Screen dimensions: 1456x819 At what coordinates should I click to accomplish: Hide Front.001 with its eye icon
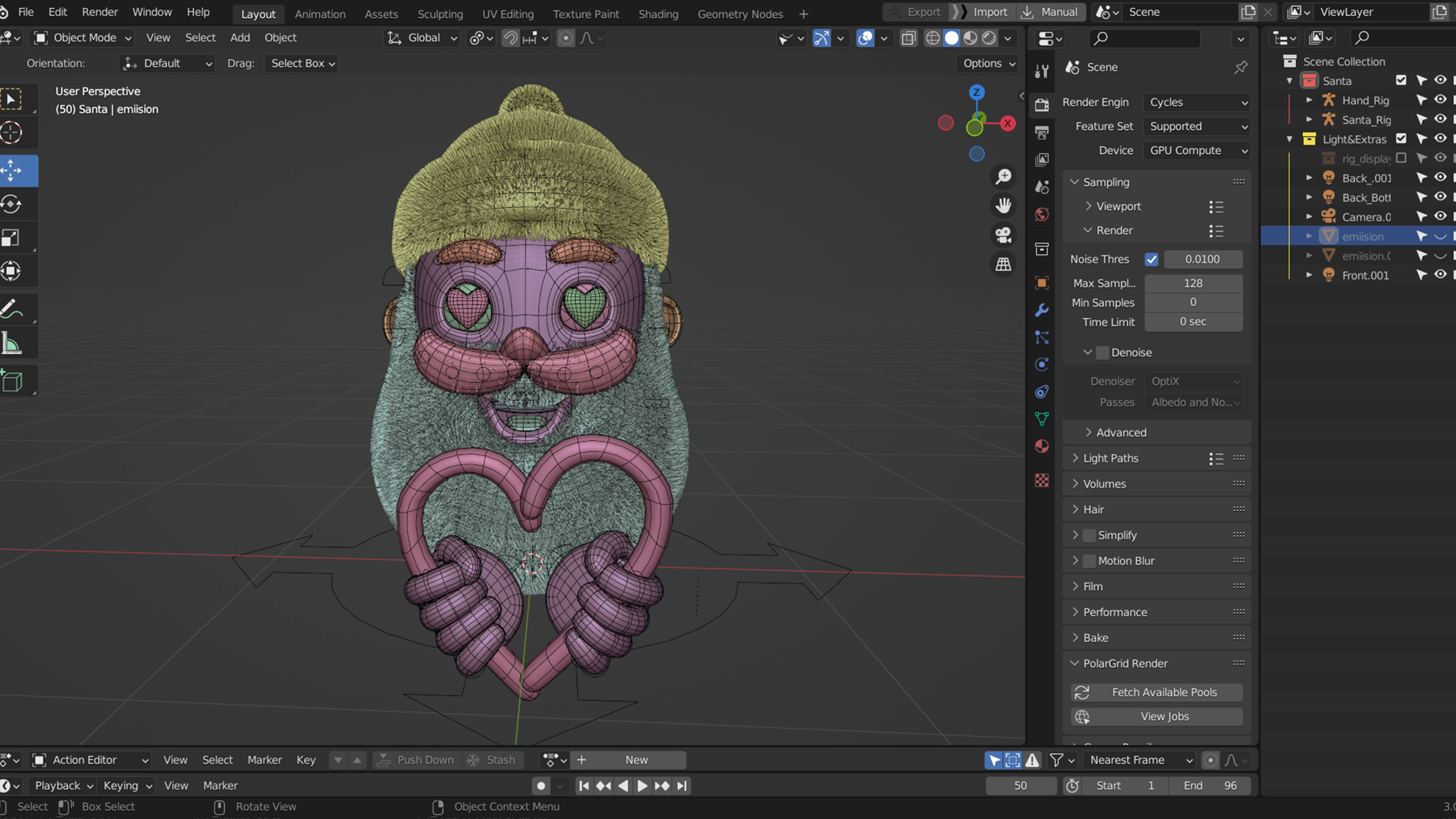coord(1440,275)
